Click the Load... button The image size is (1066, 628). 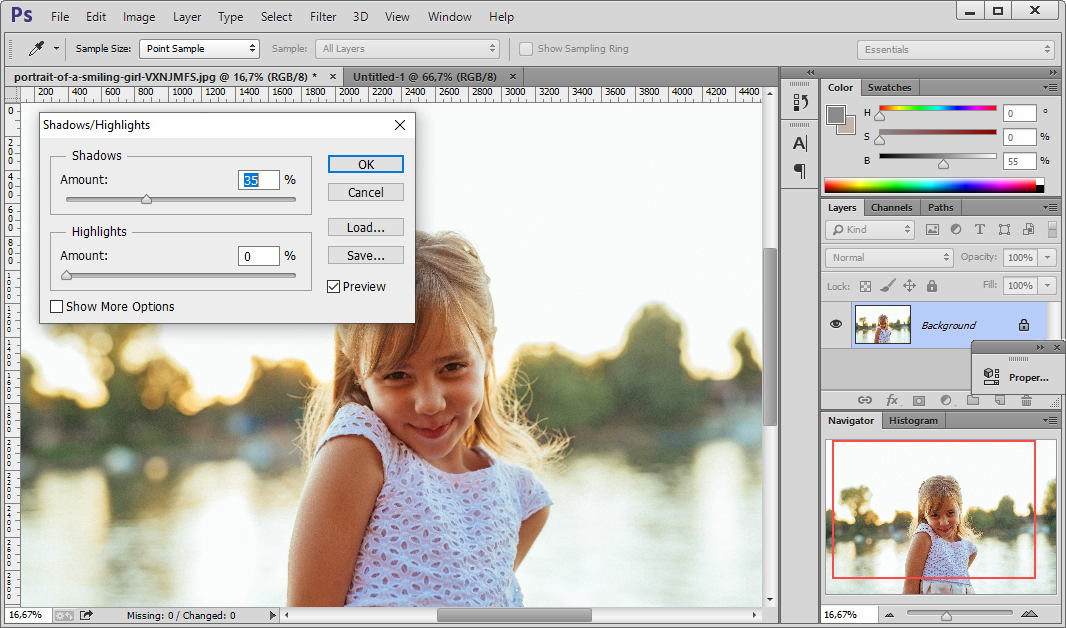365,228
